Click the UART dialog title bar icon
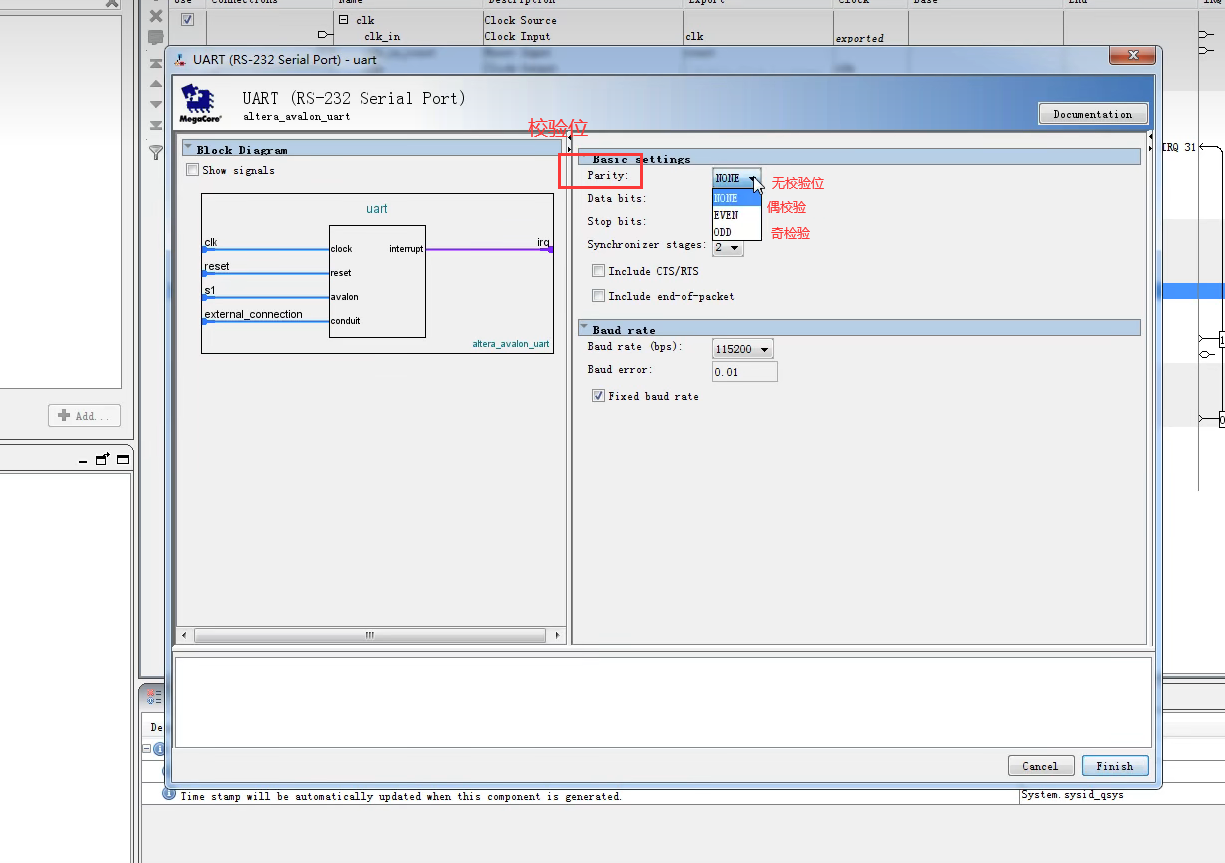 coord(180,60)
